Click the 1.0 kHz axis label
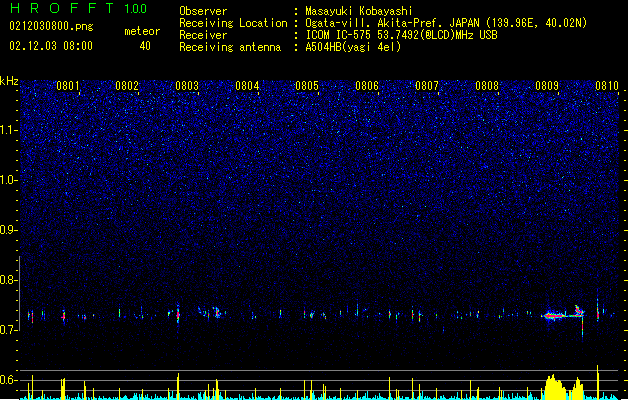Image resolution: width=629 pixels, height=400 pixels. tap(9, 180)
